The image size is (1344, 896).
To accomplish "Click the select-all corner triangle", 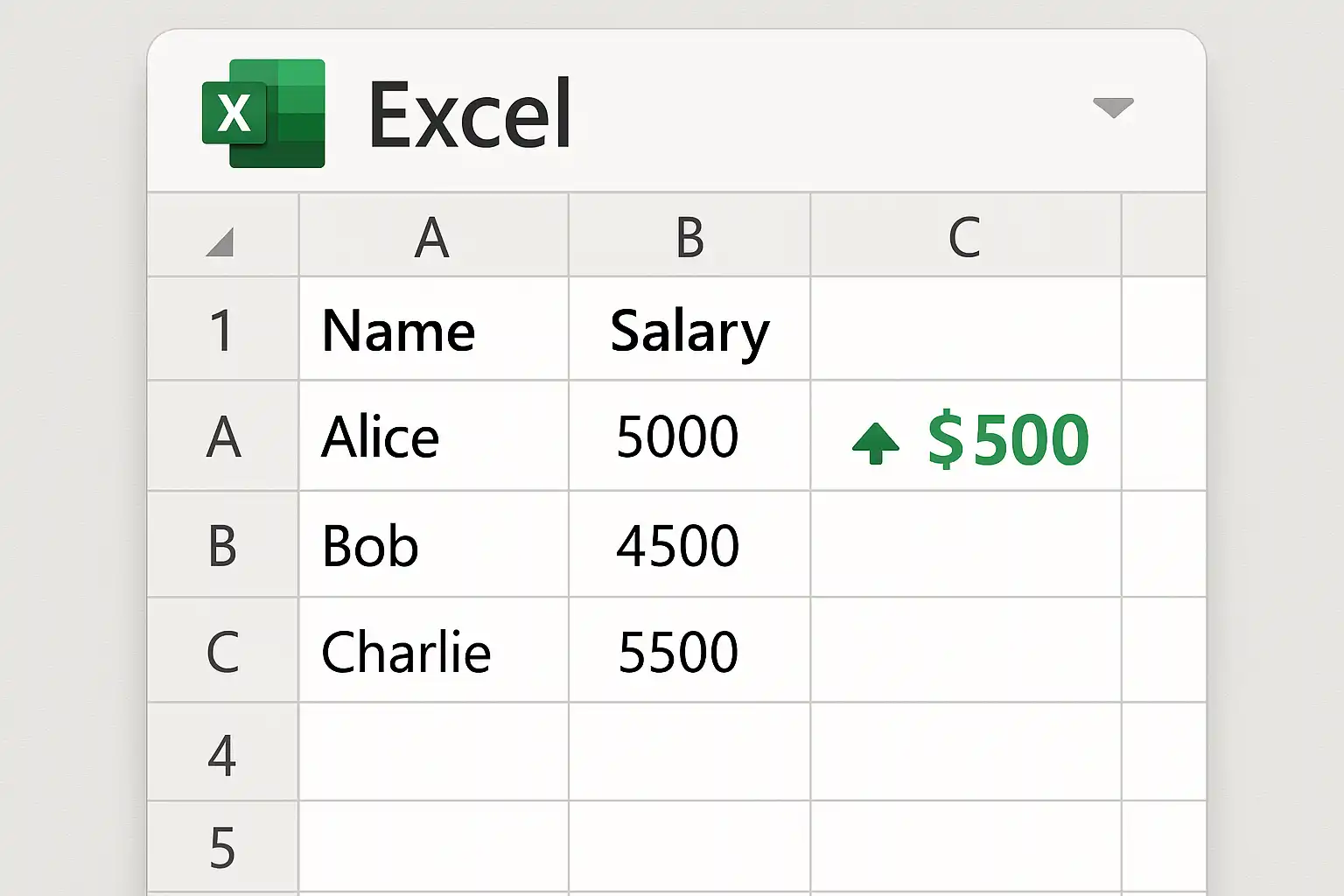I will click(x=220, y=241).
